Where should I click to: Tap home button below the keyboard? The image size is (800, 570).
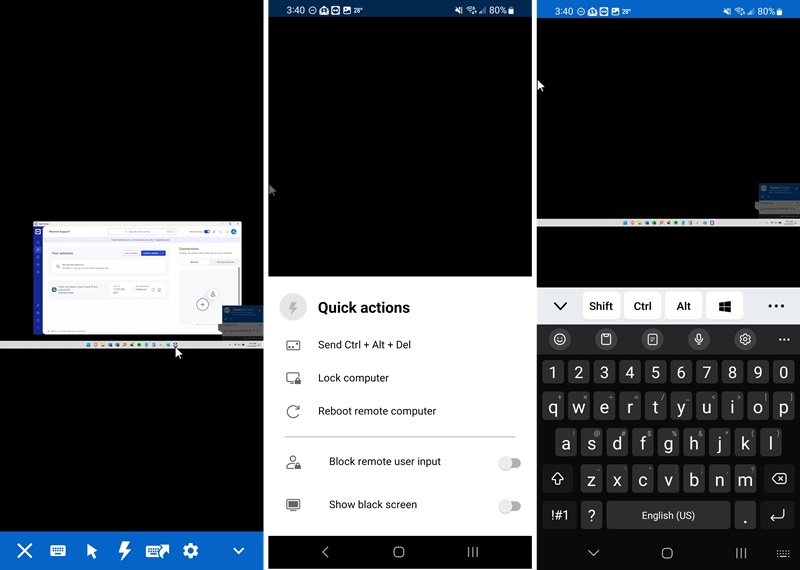pos(667,553)
